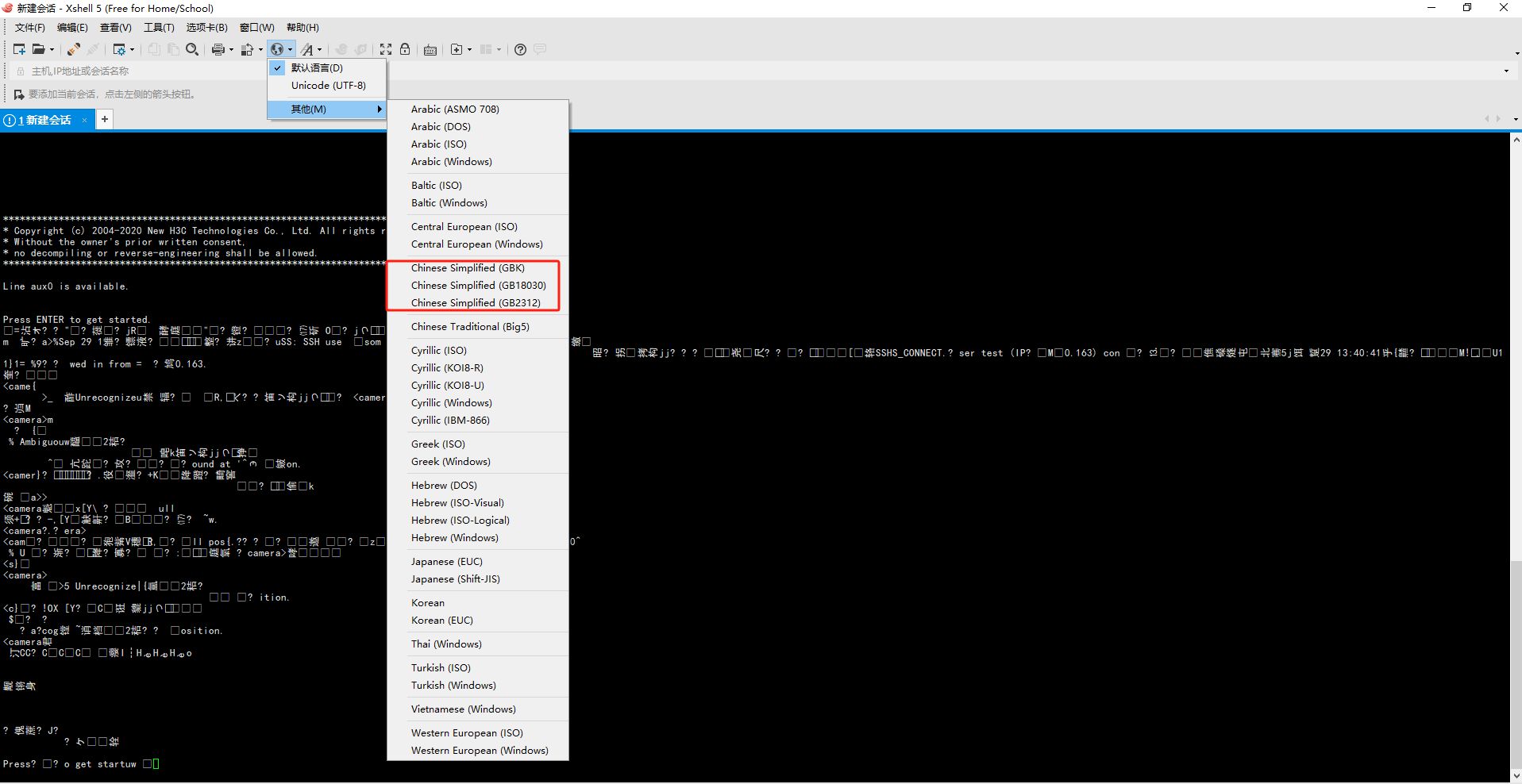The image size is (1522, 784).
Task: Open the 工具(T) menu
Action: (159, 27)
